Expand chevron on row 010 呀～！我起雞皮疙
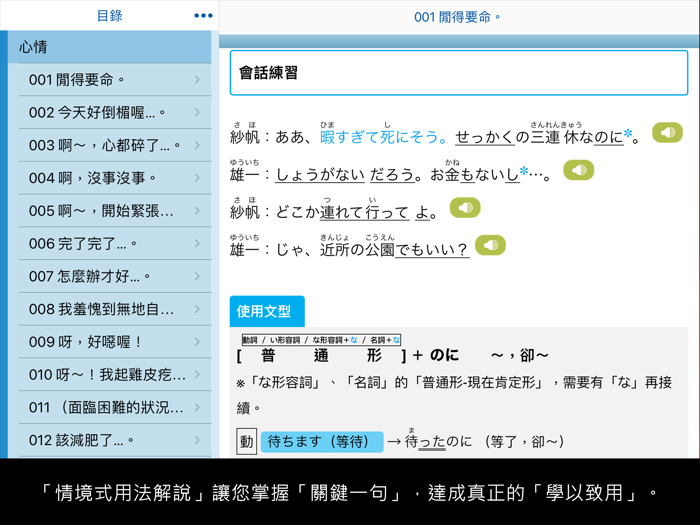Viewport: 700px width, 525px height. [x=197, y=375]
